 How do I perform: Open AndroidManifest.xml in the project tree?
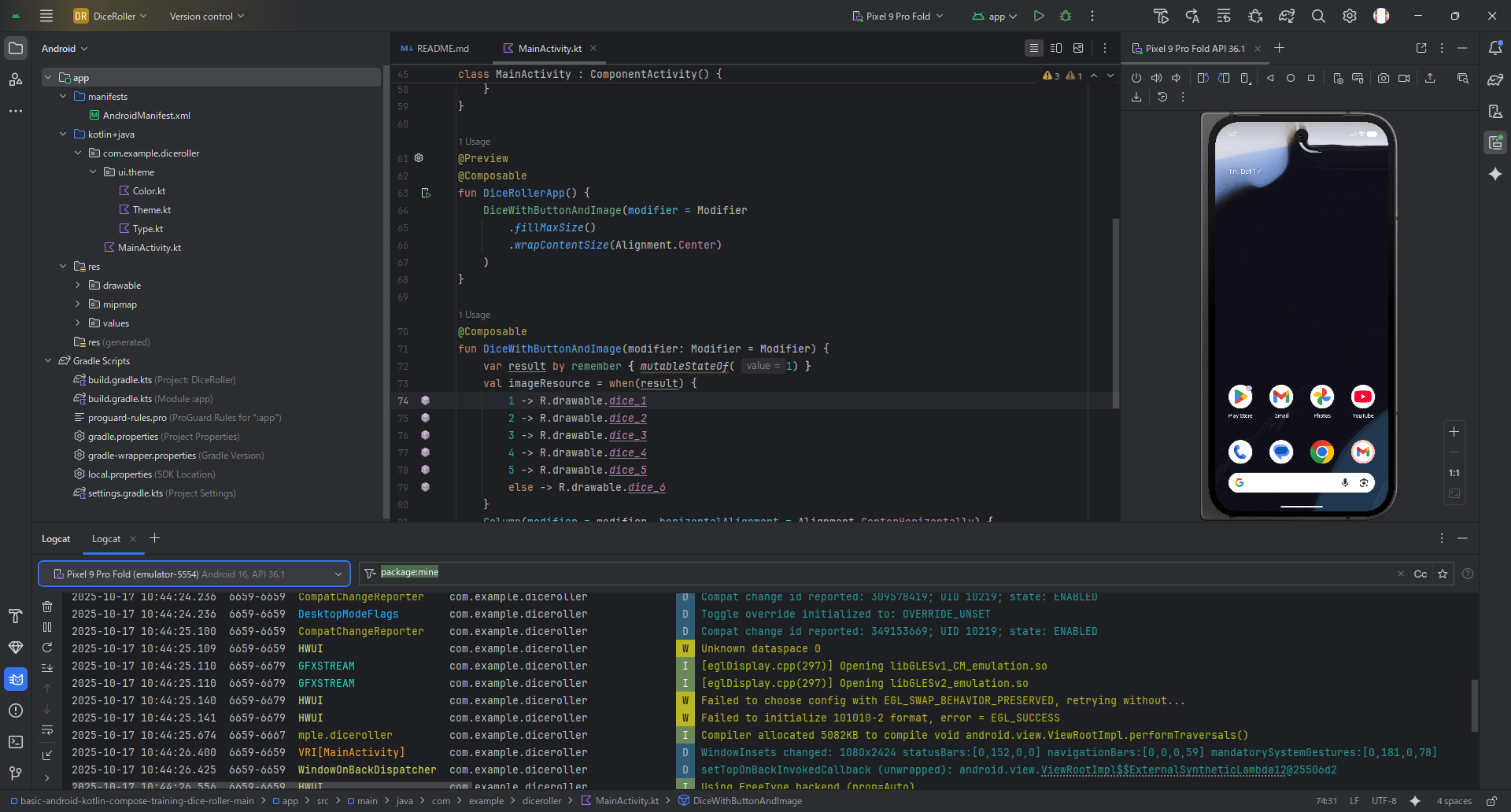[x=146, y=116]
